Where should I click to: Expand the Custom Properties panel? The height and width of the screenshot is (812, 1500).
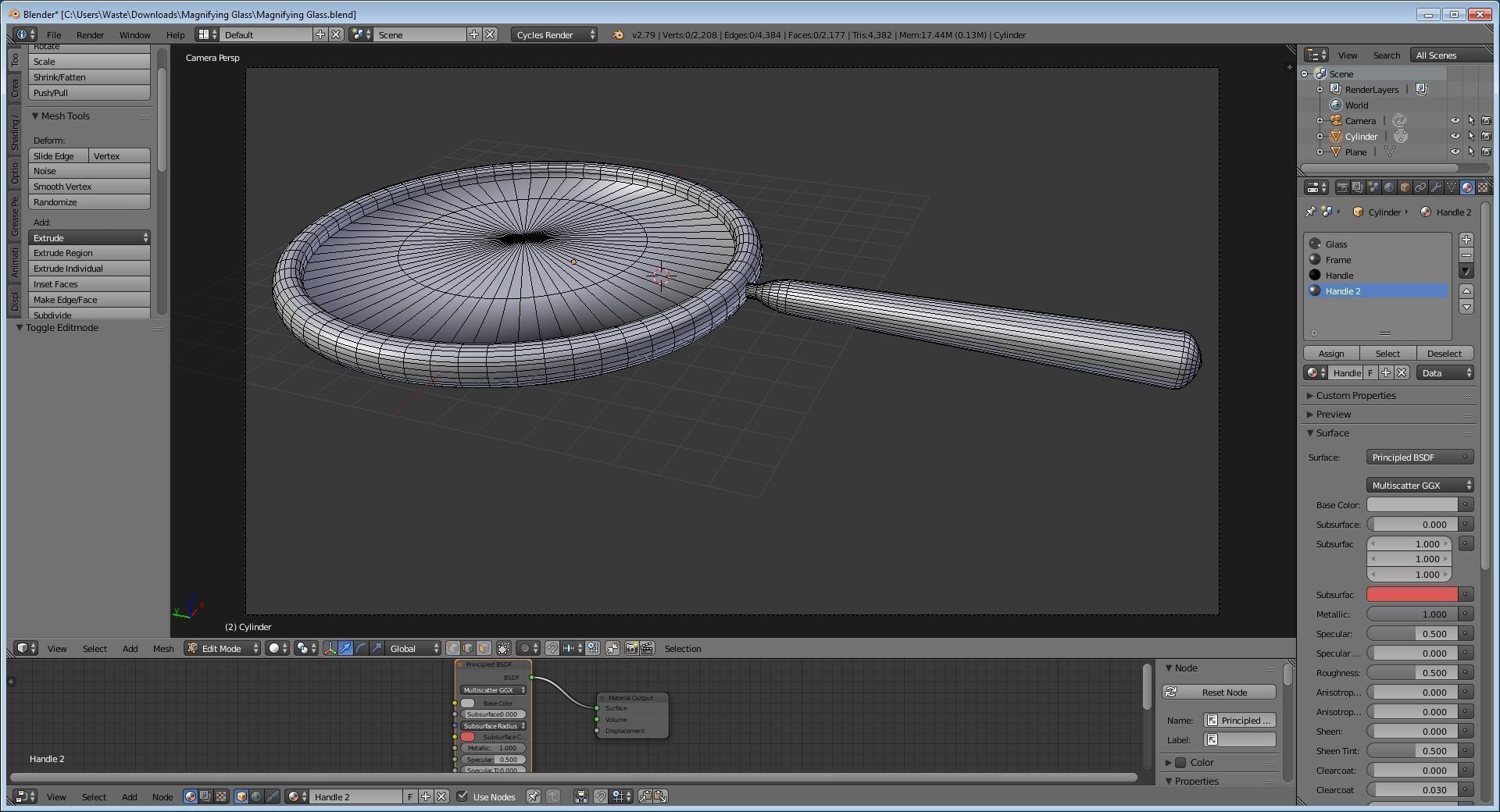click(1355, 396)
